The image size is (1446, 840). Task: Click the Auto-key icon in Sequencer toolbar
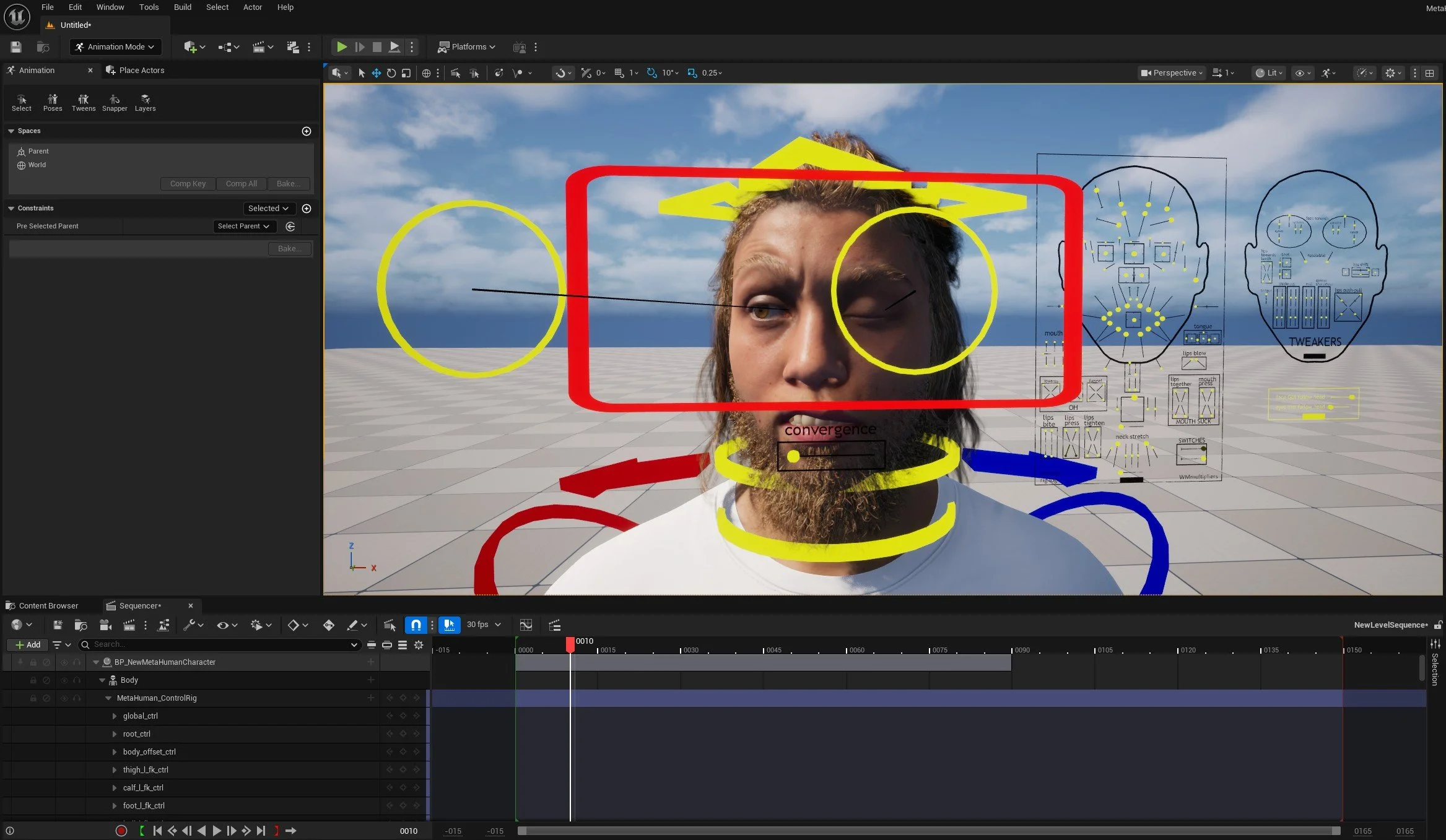tap(329, 625)
